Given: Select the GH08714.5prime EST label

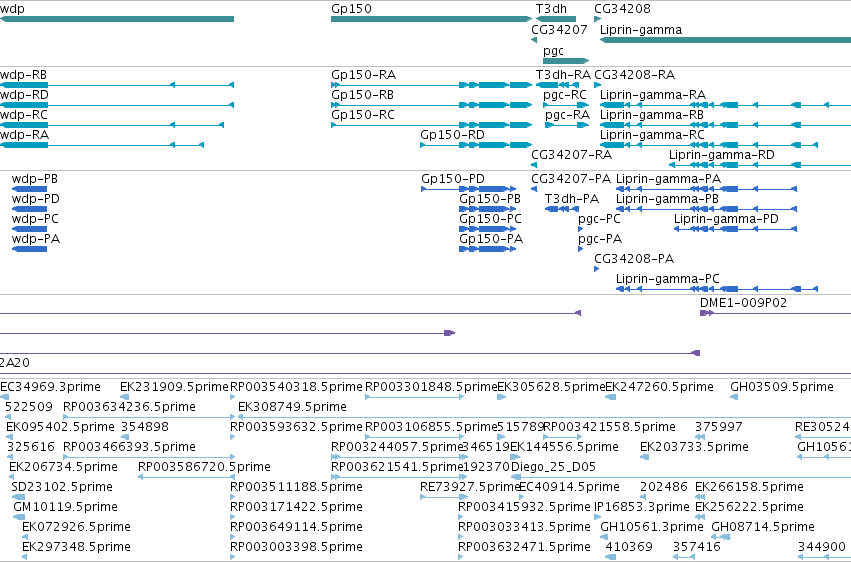Looking at the screenshot, I should pyautogui.click(x=763, y=527).
